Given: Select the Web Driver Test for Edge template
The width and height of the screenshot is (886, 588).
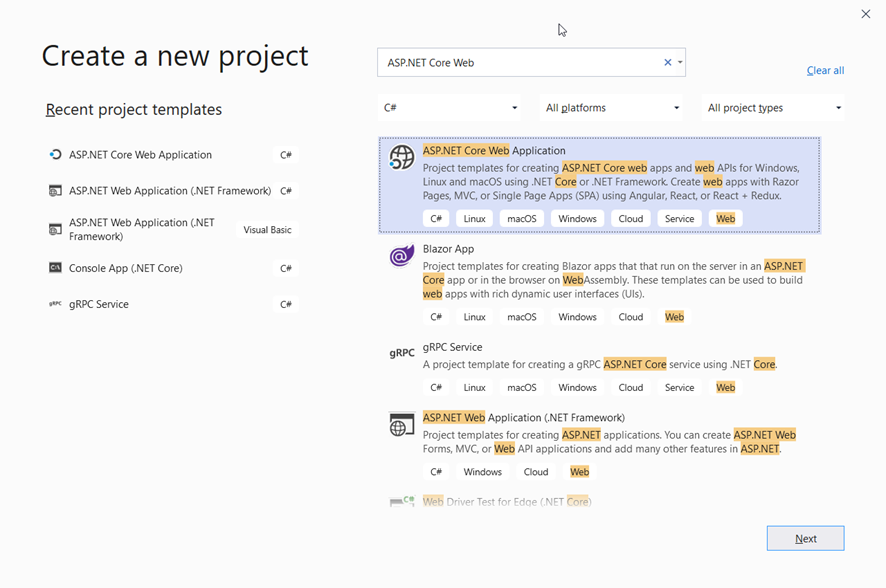Looking at the screenshot, I should (507, 501).
